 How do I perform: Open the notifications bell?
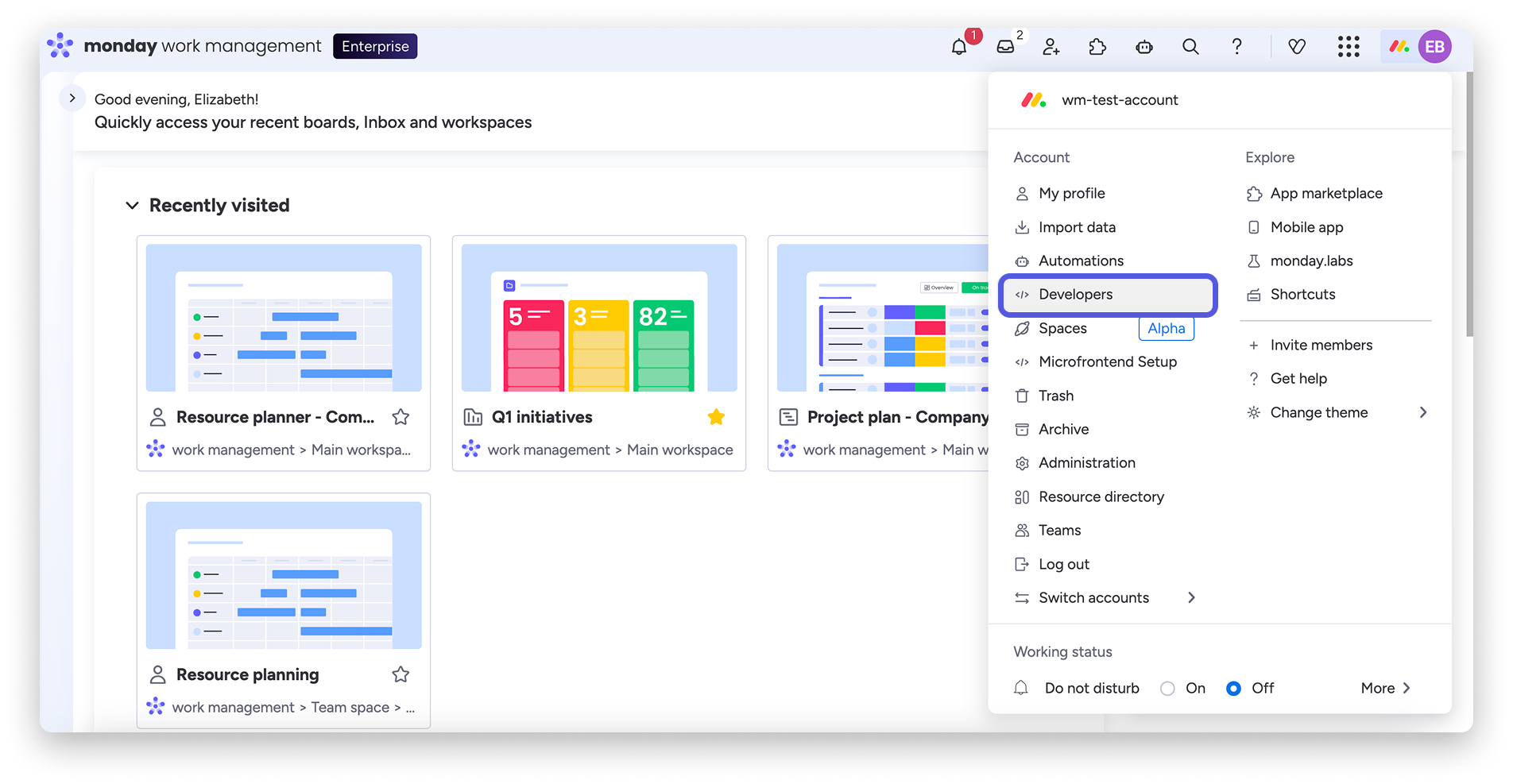pyautogui.click(x=959, y=47)
